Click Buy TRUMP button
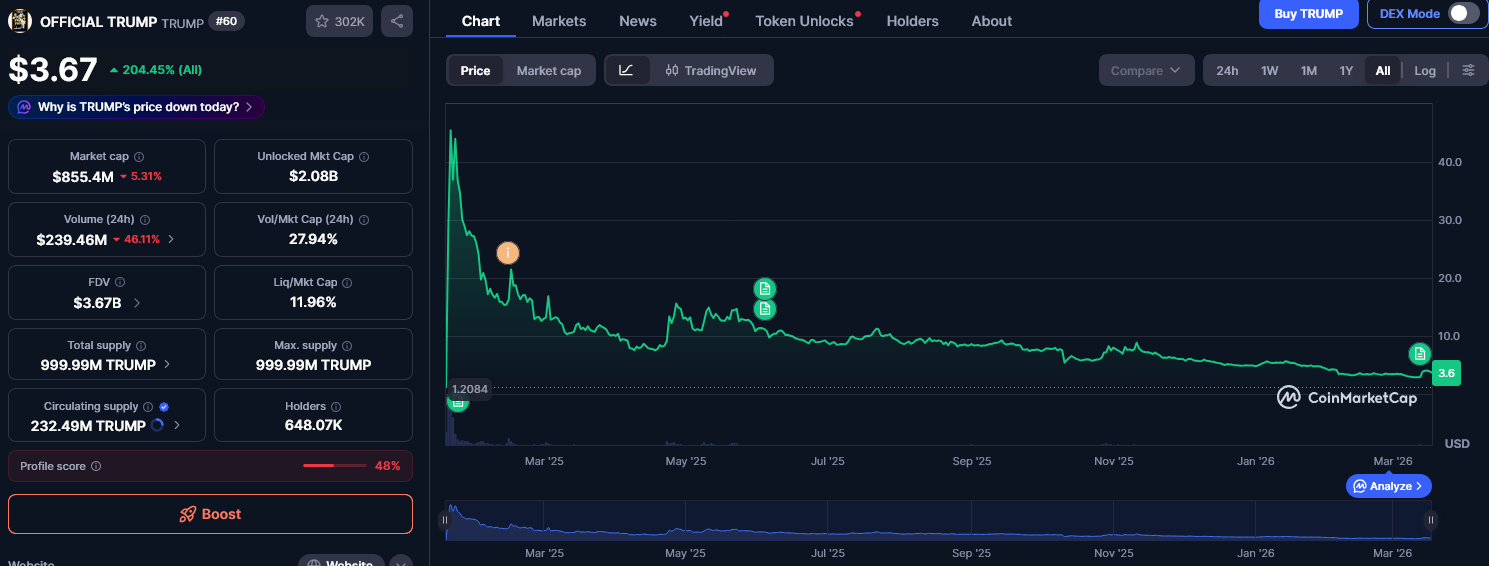1489x566 pixels. 1309,14
